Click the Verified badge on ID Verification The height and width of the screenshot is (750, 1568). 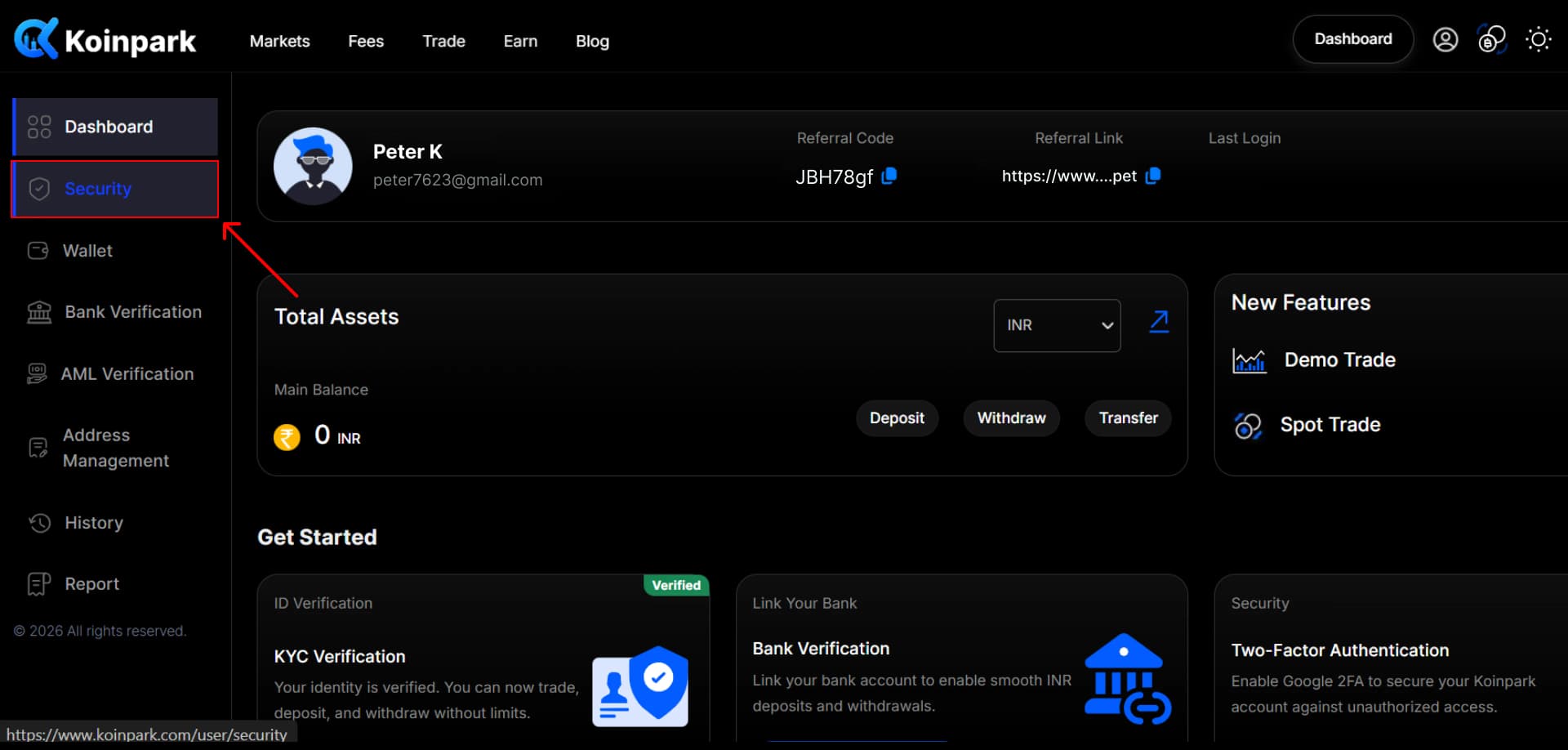676,585
